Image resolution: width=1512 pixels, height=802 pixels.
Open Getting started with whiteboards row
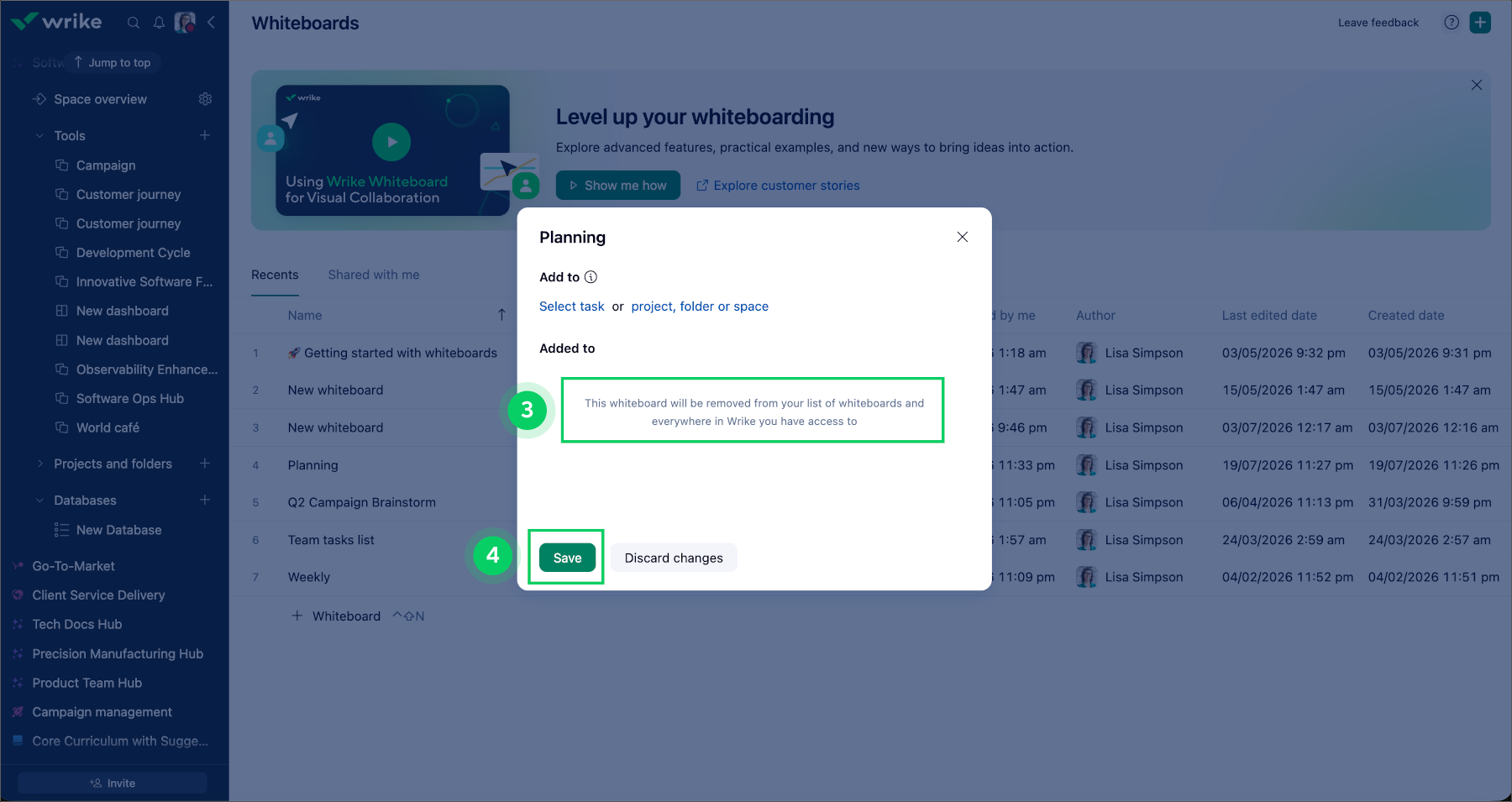tap(392, 353)
